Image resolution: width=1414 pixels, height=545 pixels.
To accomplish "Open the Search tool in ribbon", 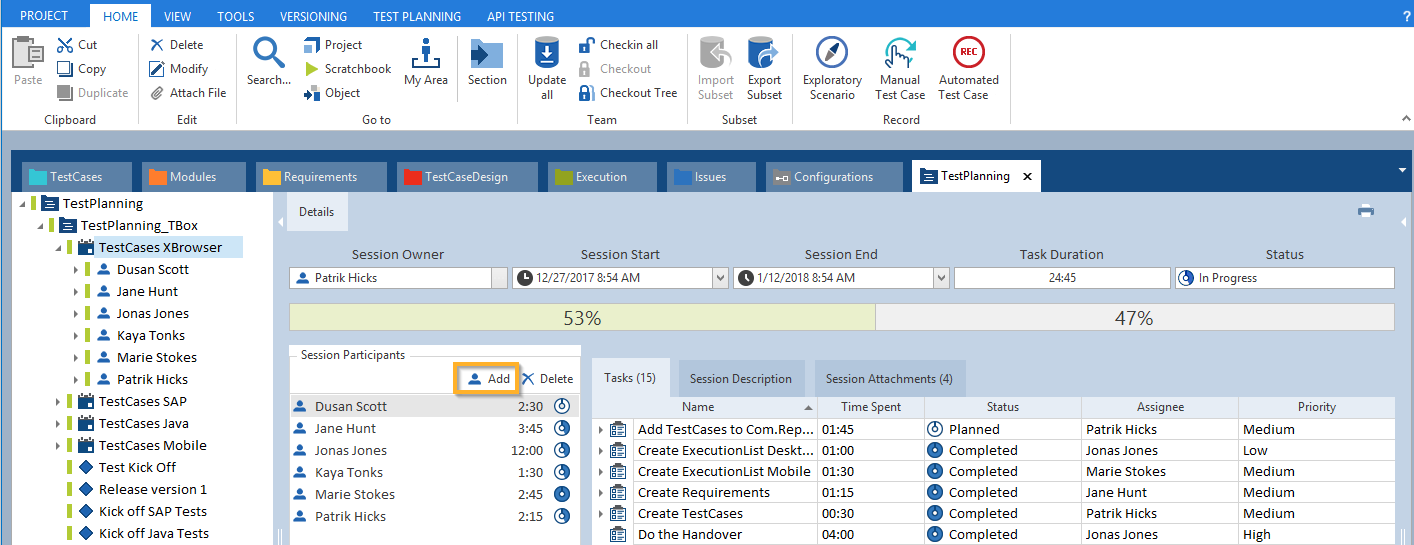I will pos(268,55).
